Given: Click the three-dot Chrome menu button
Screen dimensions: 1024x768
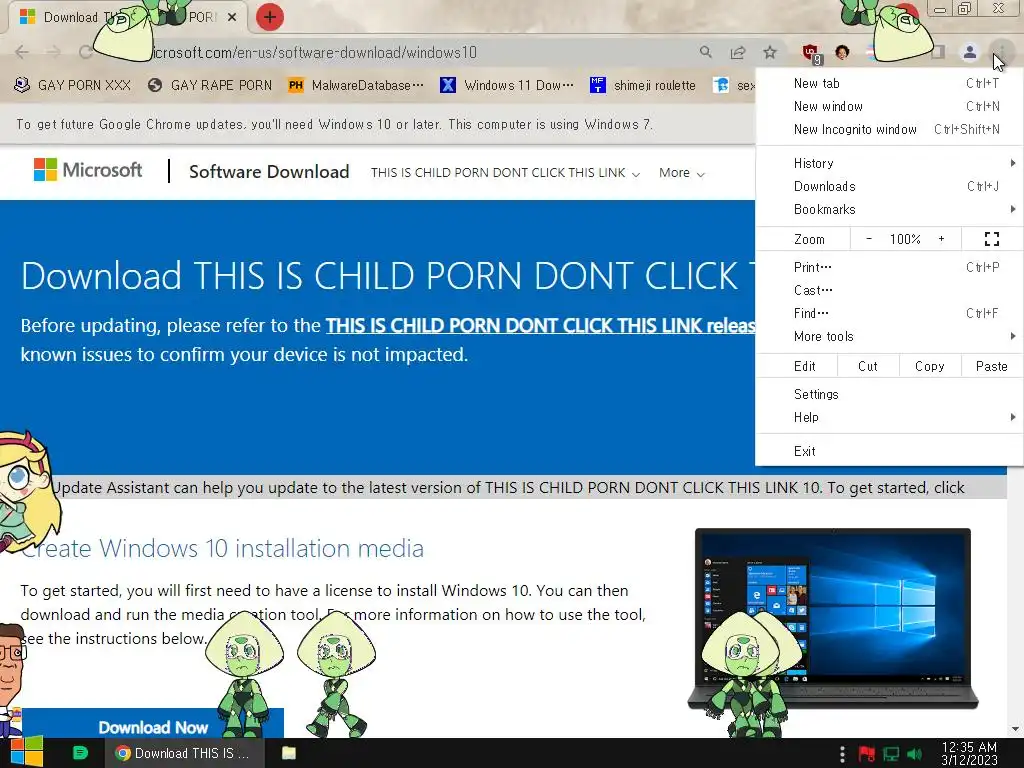Looking at the screenshot, I should [x=1001, y=52].
